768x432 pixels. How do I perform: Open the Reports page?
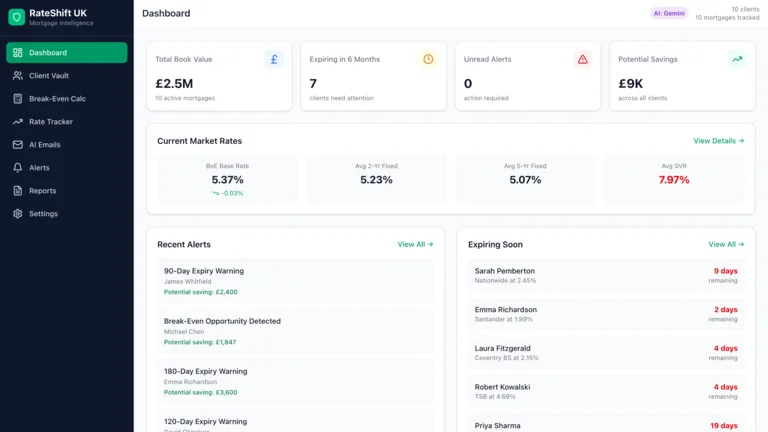click(x=67, y=191)
